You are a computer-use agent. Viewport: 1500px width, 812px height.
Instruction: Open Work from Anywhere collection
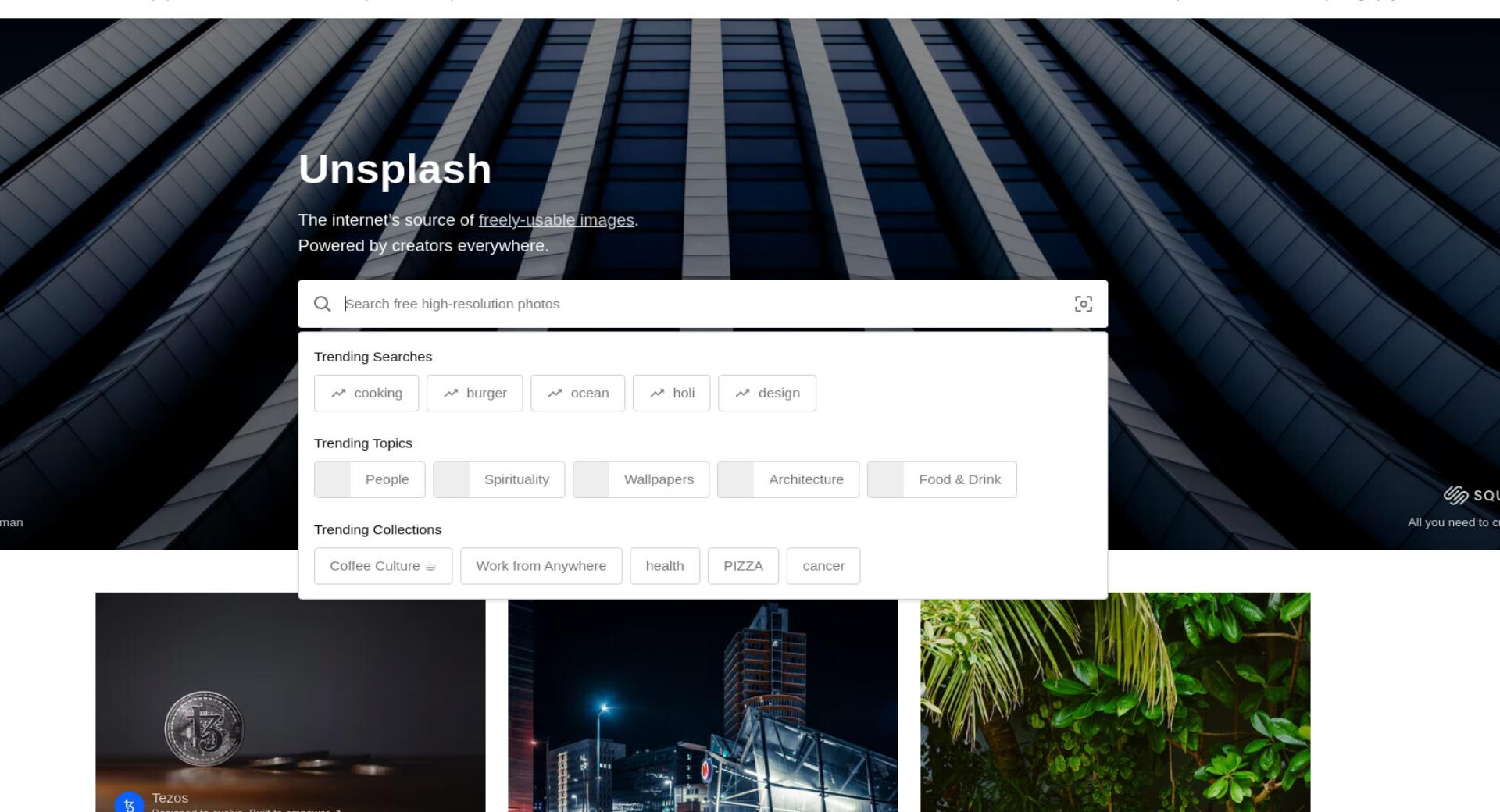(x=541, y=566)
